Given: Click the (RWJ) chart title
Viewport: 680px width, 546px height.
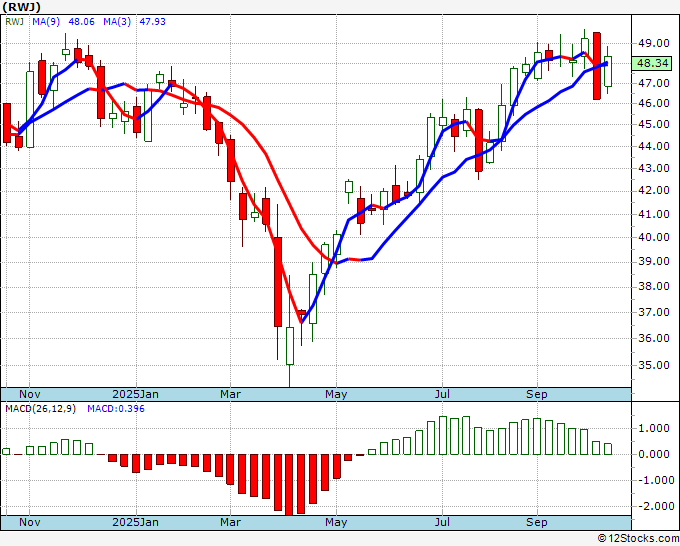Looking at the screenshot, I should pyautogui.click(x=22, y=7).
